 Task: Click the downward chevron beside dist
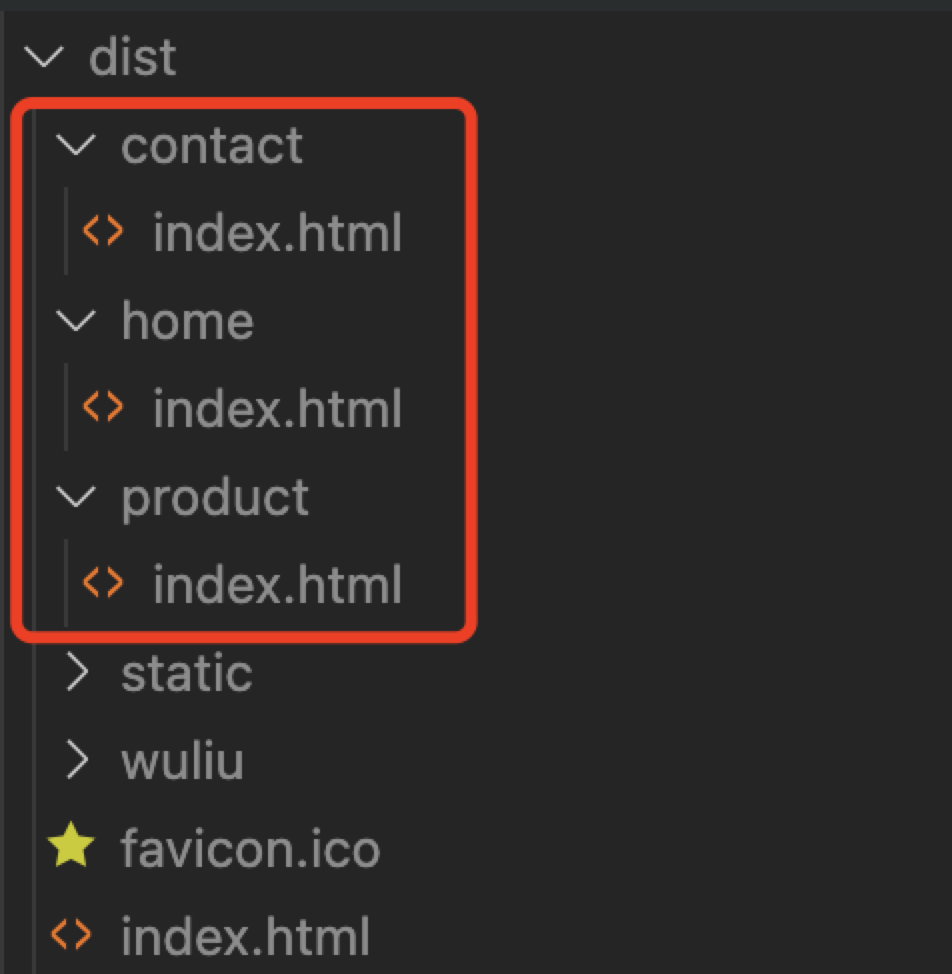coord(44,57)
